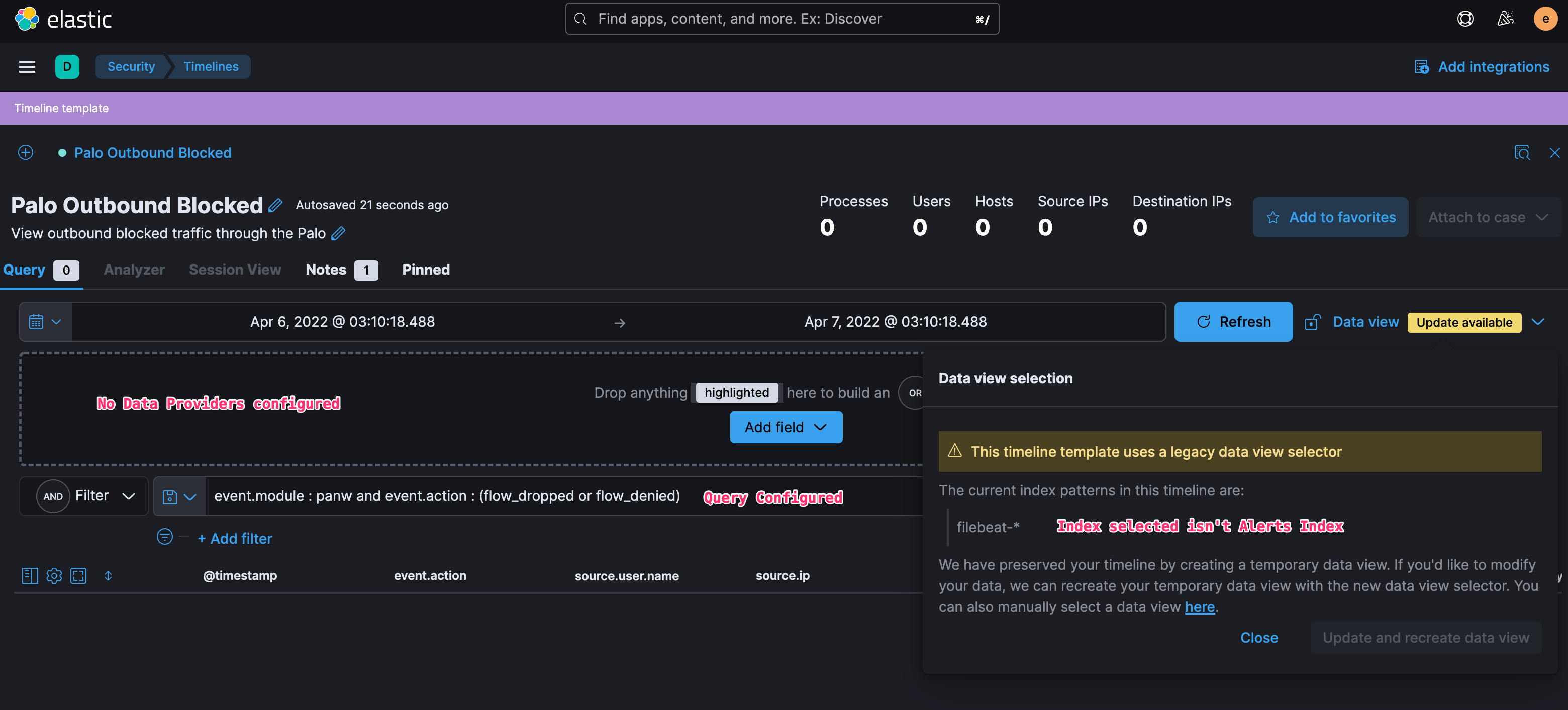Click the unlocked padlock beside Data view
This screenshot has width=1568, height=710.
tap(1312, 321)
